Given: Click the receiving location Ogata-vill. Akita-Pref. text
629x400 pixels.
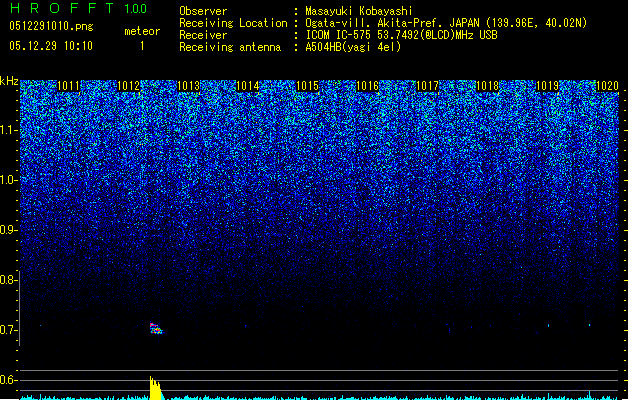Looking at the screenshot, I should (x=395, y=23).
